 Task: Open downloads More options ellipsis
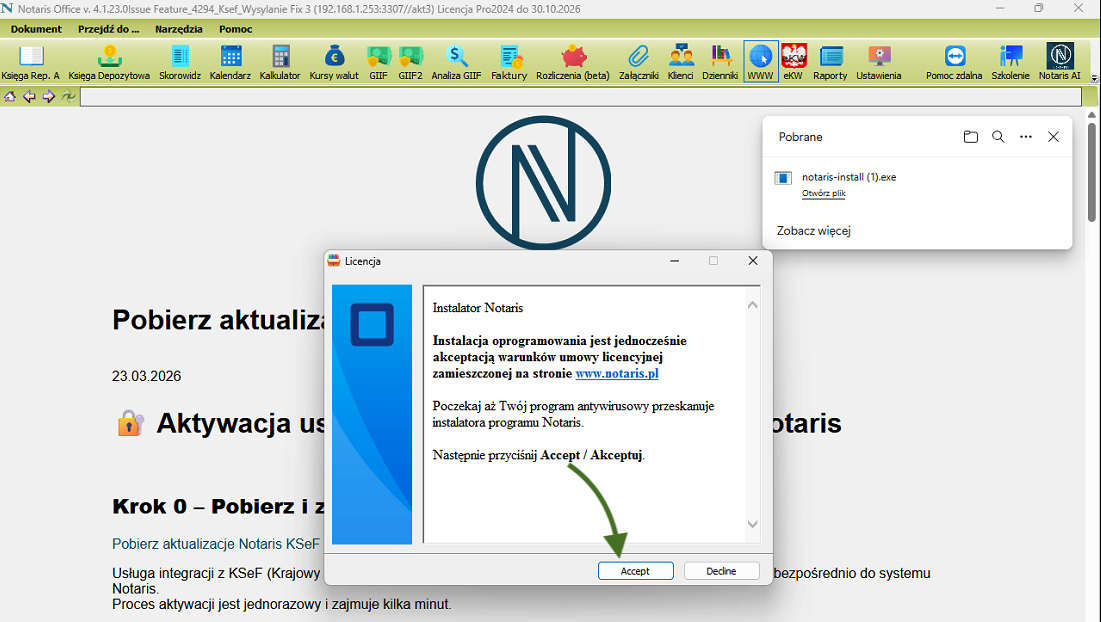click(x=1026, y=137)
